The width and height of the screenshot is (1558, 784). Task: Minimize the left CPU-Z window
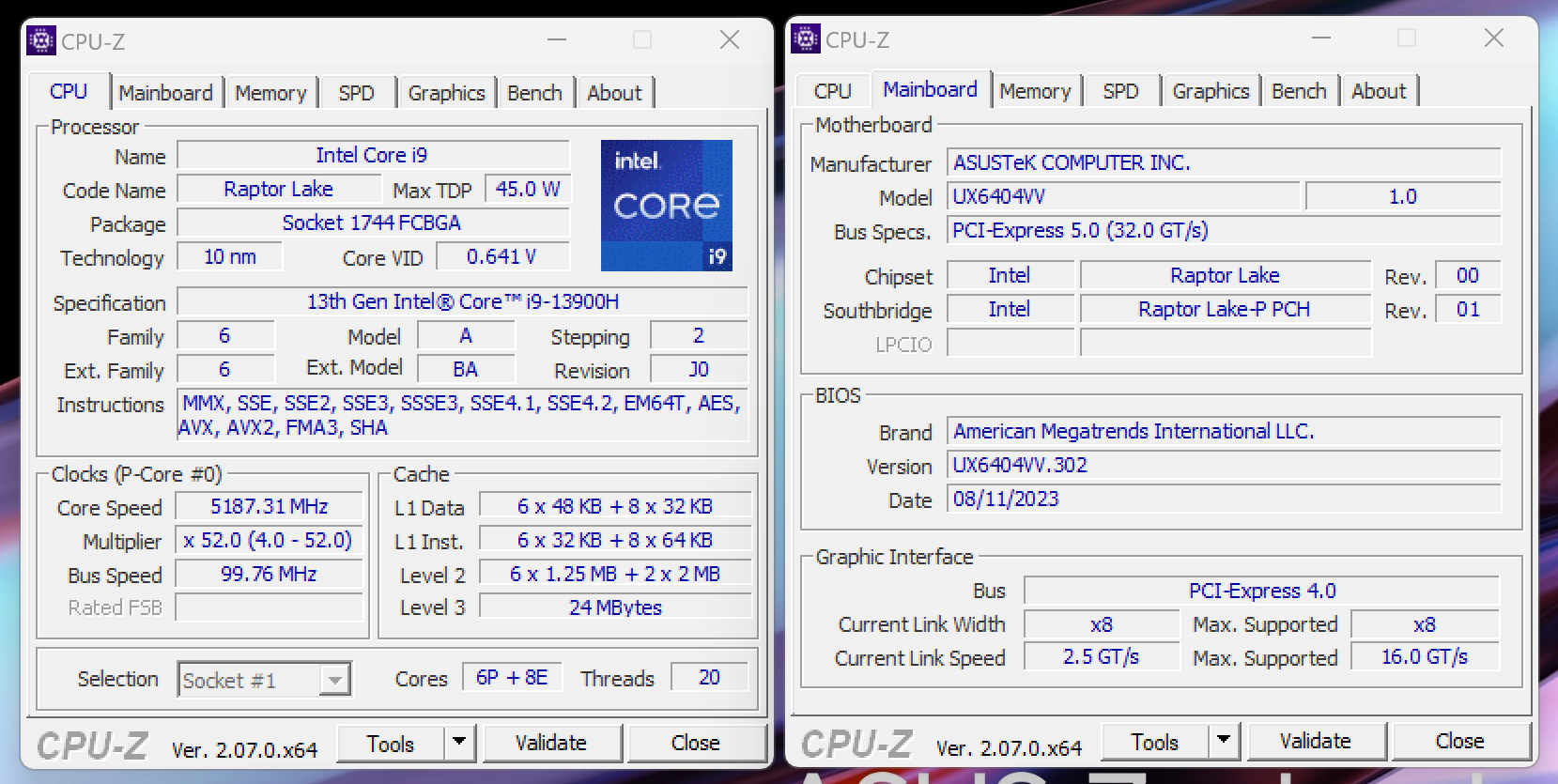pyautogui.click(x=557, y=39)
